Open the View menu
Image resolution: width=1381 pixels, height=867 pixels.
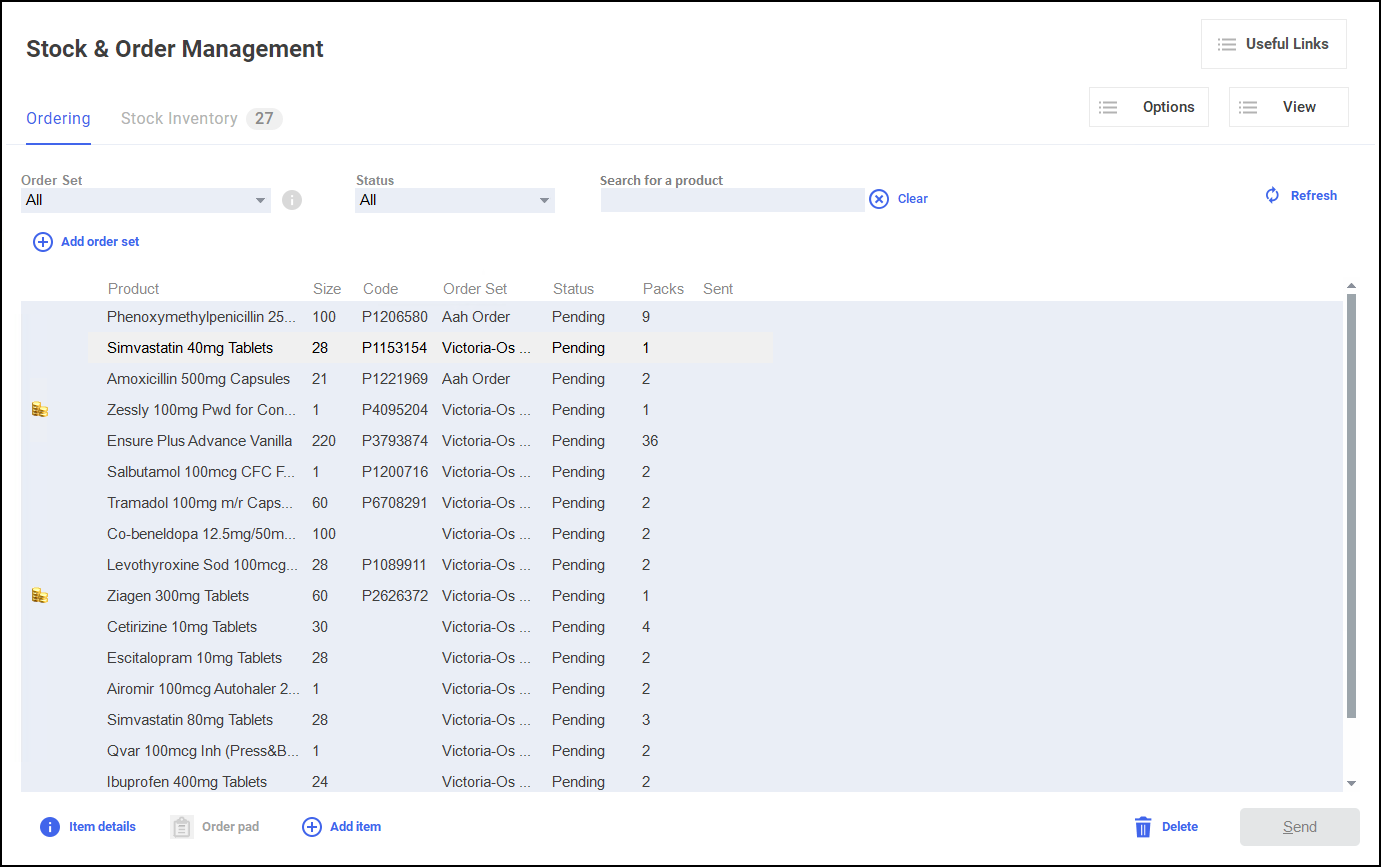click(1288, 107)
